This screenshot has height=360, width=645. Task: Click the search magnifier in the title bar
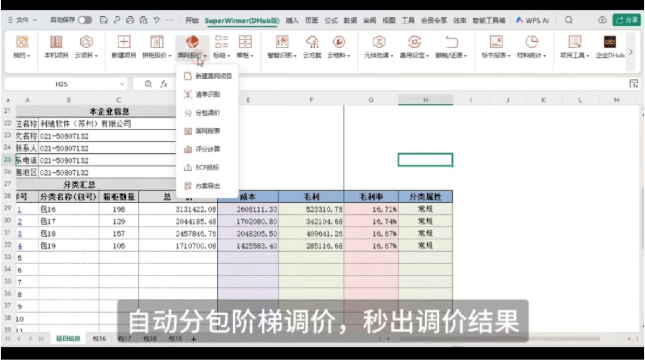568,20
